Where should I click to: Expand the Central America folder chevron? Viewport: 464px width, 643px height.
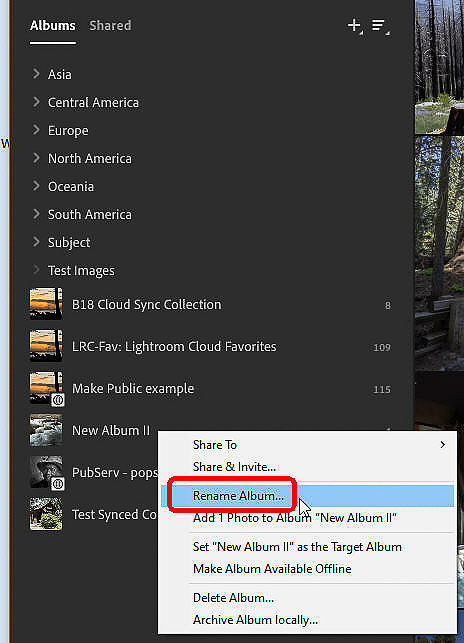click(36, 102)
